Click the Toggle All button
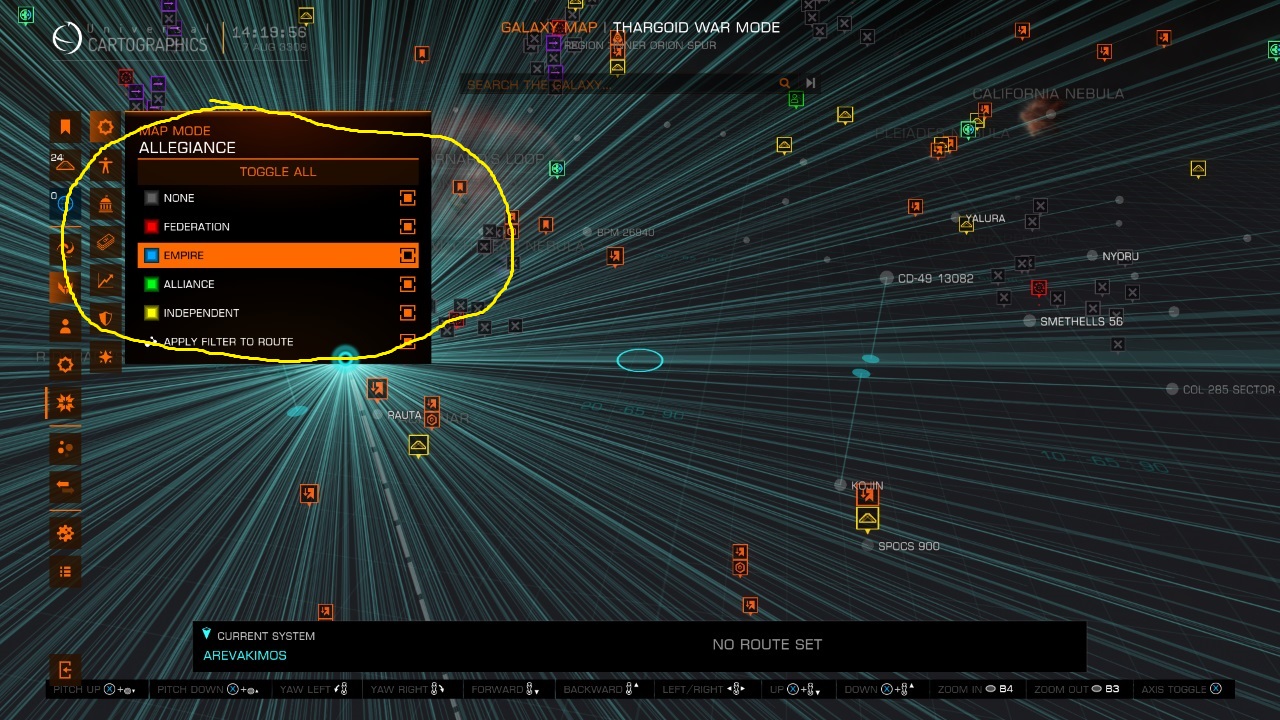The image size is (1280, 720). [x=278, y=171]
